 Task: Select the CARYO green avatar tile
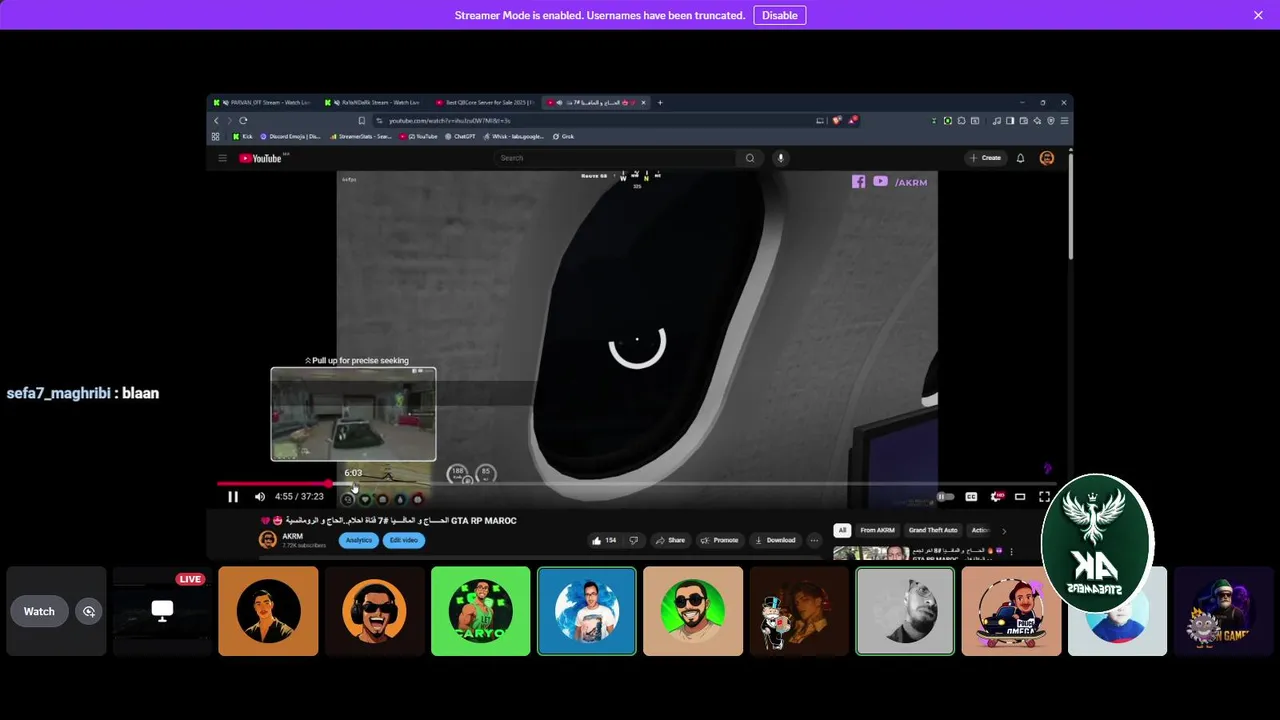[480, 611]
